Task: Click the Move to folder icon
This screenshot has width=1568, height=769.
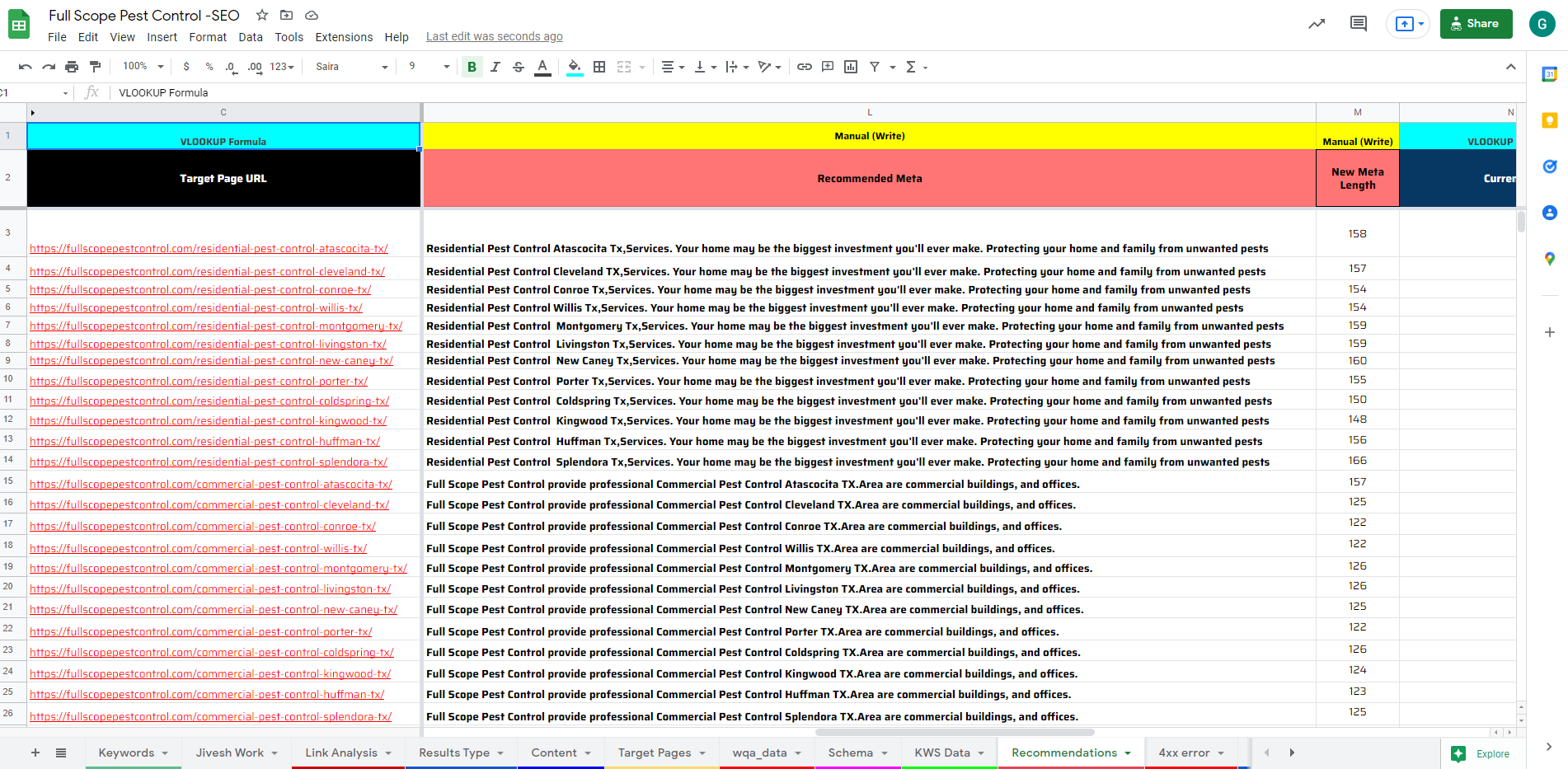Action: (286, 15)
